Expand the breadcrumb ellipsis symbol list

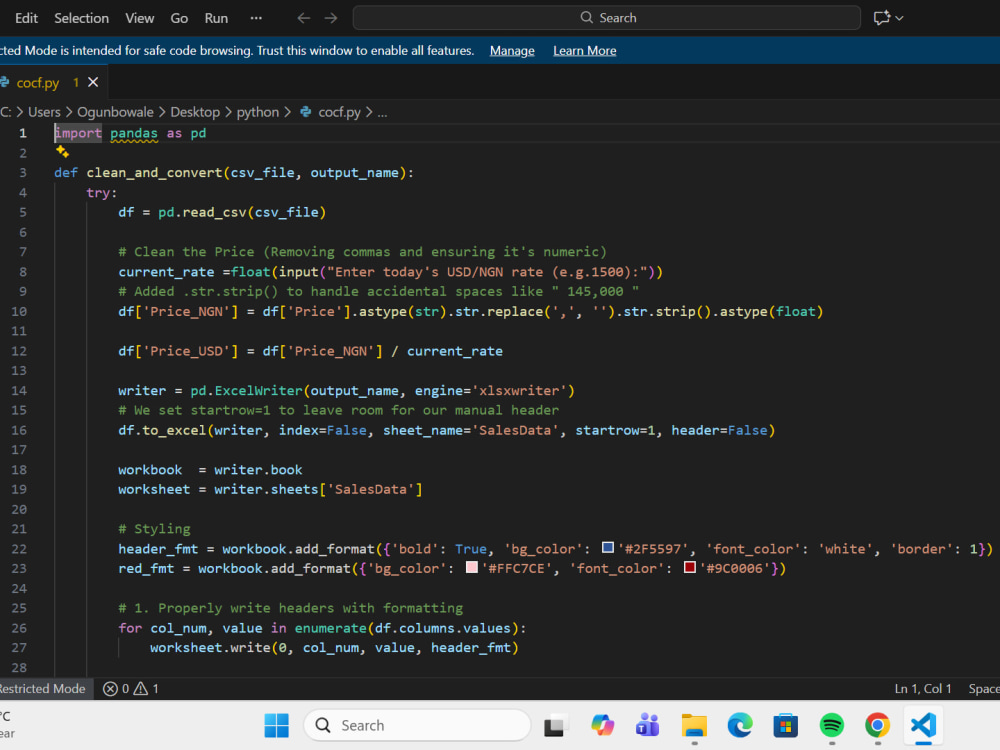382,112
